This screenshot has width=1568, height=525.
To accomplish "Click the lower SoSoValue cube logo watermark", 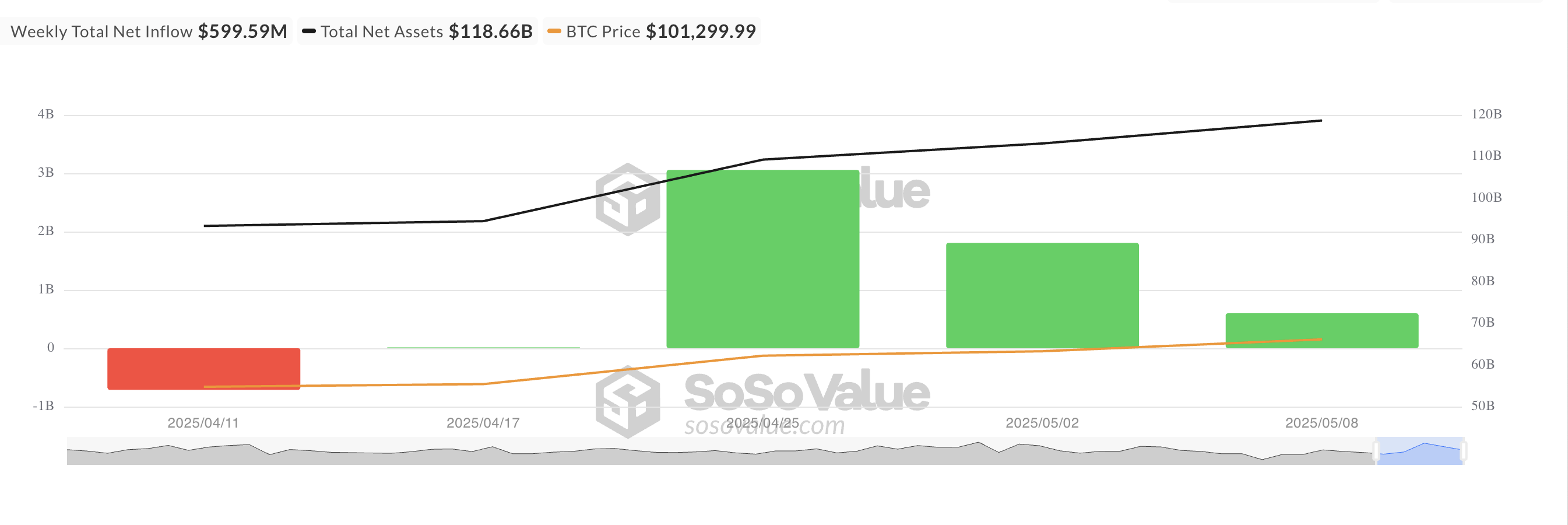I will (628, 401).
